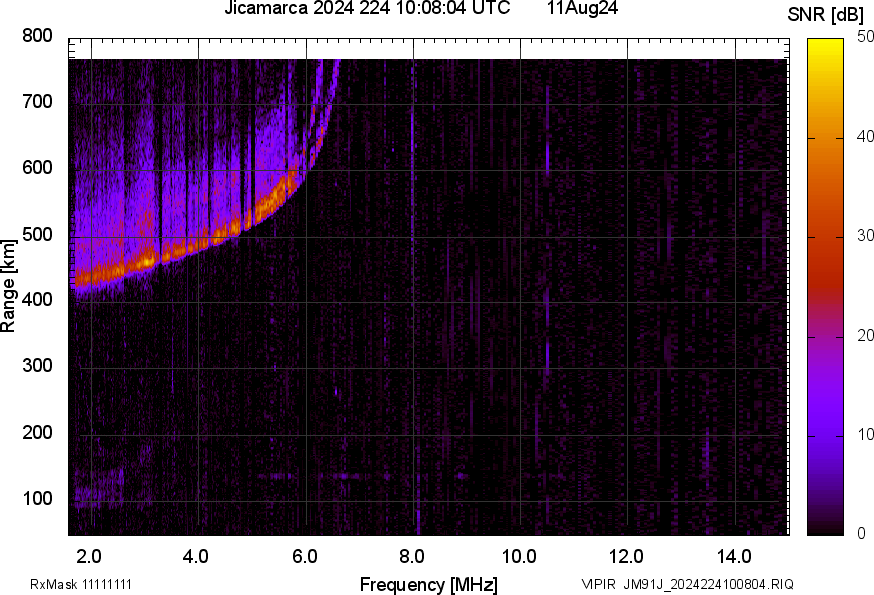Click the Range [km] axis label
Viewport: 874px width, 595px height.
(x=9, y=286)
